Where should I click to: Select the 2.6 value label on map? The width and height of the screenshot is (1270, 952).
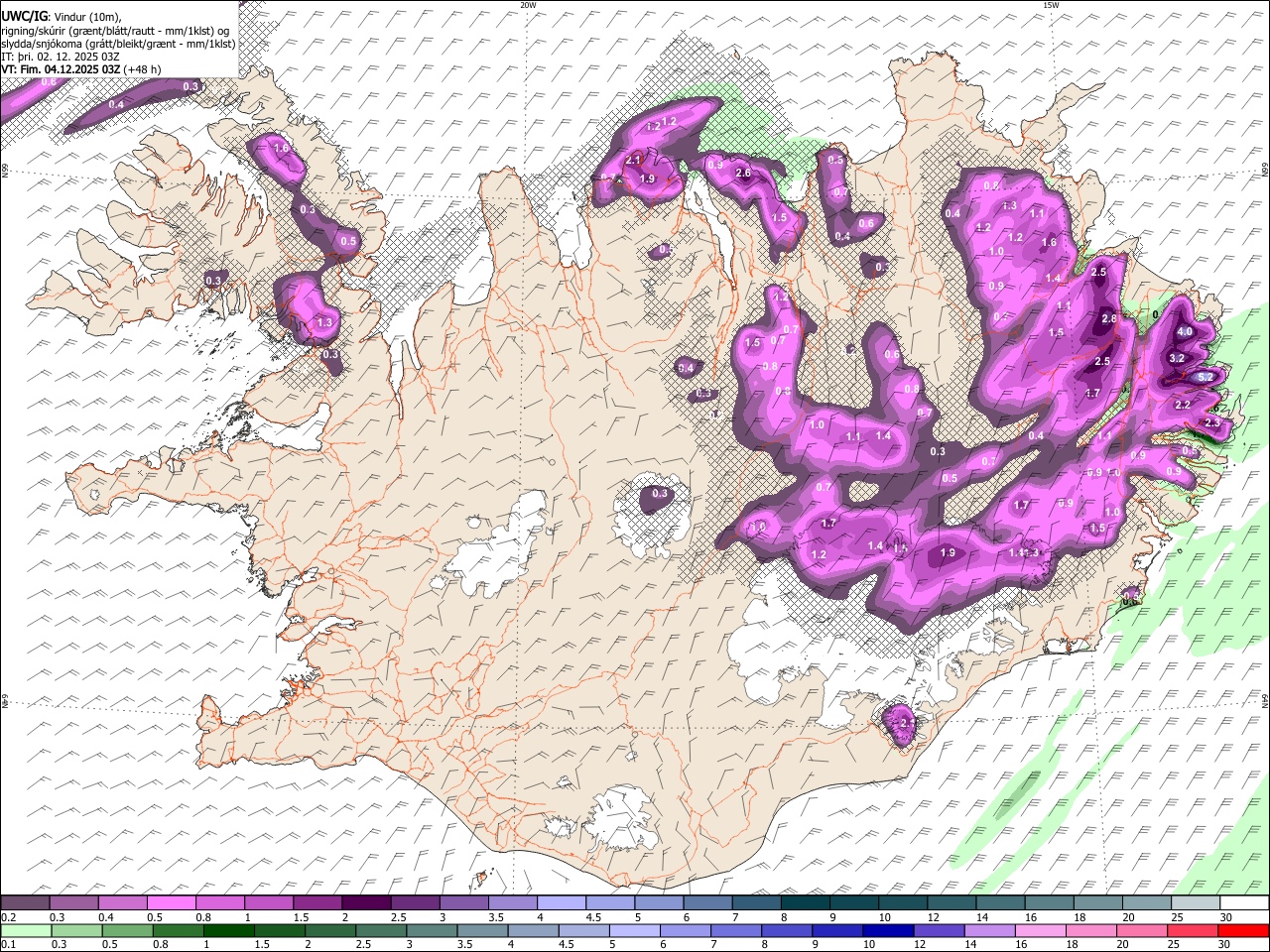[743, 174]
